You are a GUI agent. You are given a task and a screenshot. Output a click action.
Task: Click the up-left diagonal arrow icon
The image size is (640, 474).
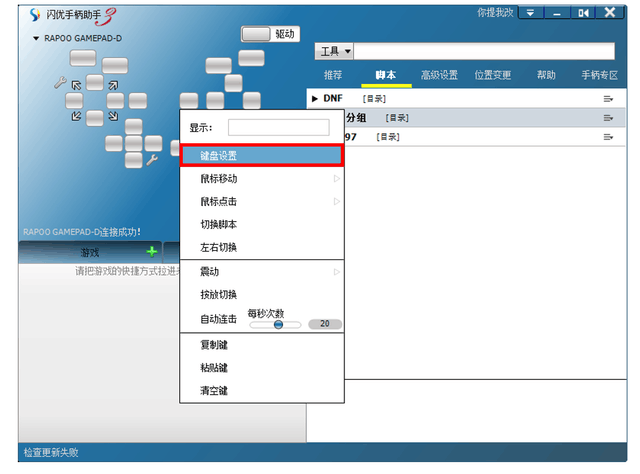click(76, 85)
